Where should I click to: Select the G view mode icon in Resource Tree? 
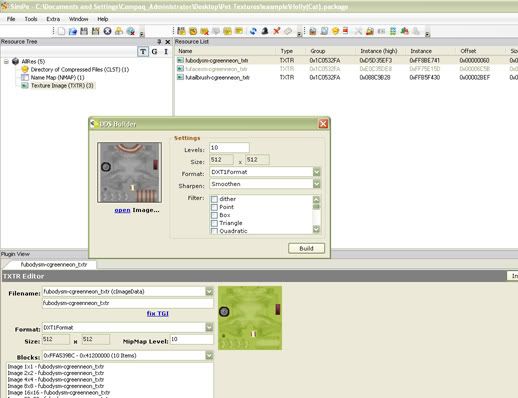(x=154, y=52)
